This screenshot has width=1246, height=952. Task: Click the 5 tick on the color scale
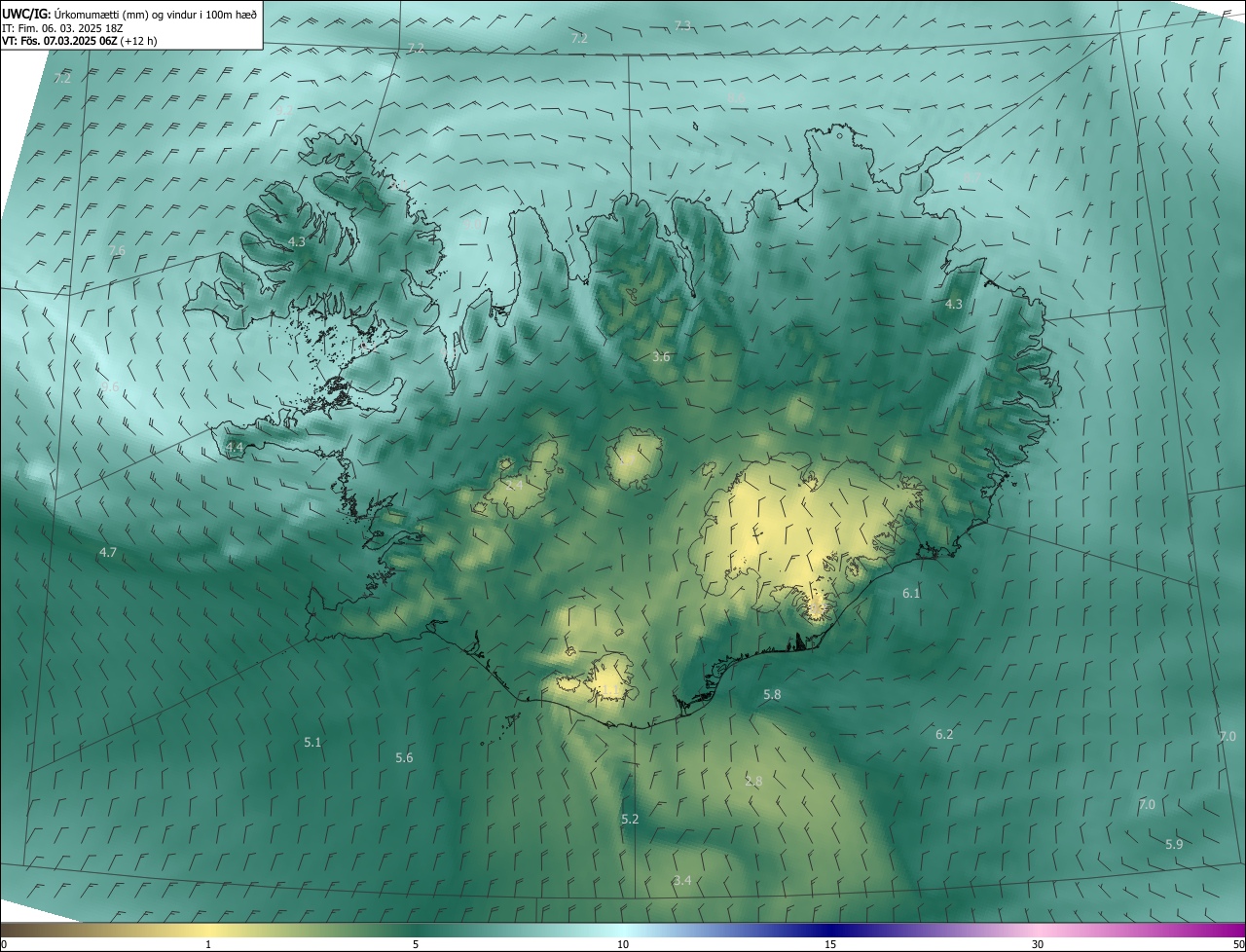(416, 945)
